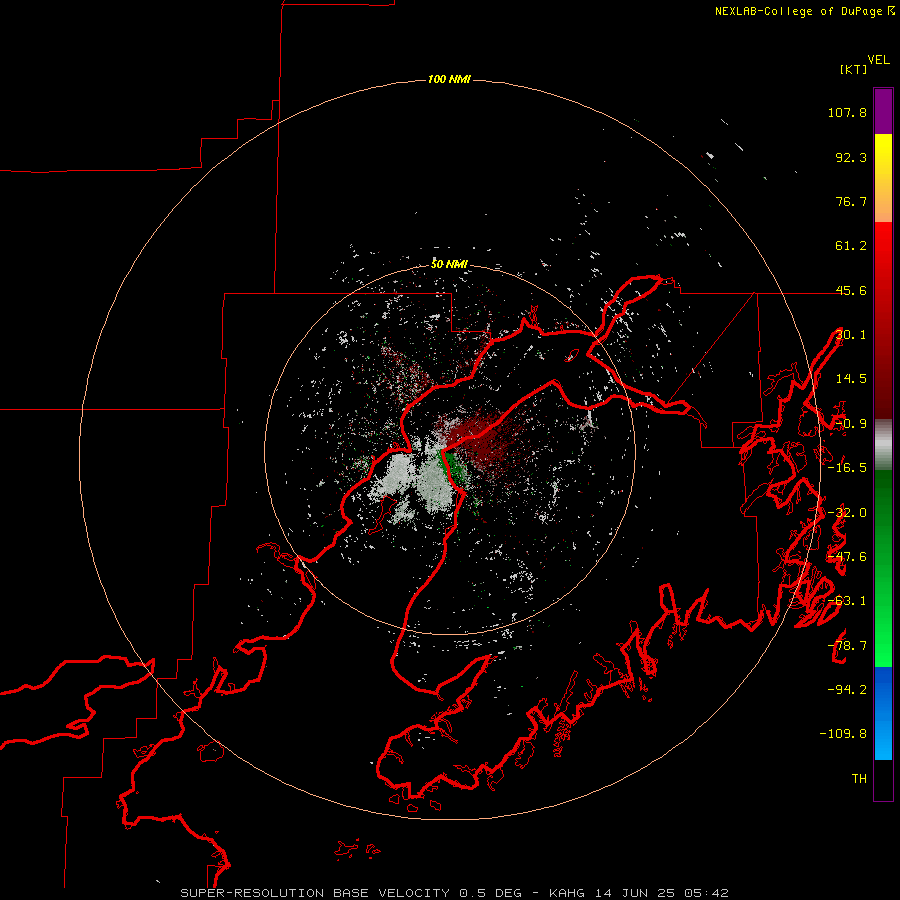The width and height of the screenshot is (900, 900).
Task: Pick the blue segment near -94.2
Action: coord(883,689)
